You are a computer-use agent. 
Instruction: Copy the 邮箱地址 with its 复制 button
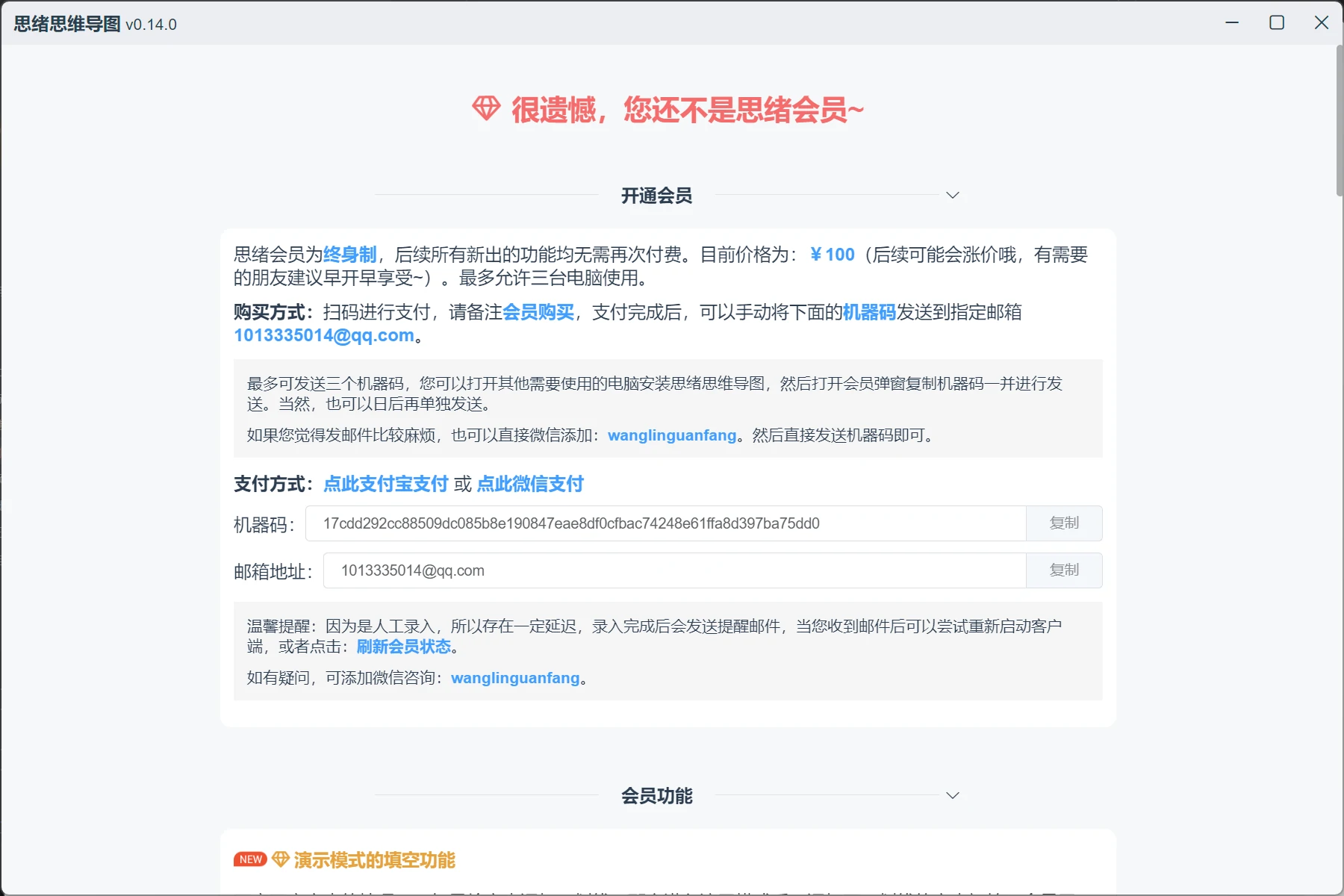pos(1064,570)
